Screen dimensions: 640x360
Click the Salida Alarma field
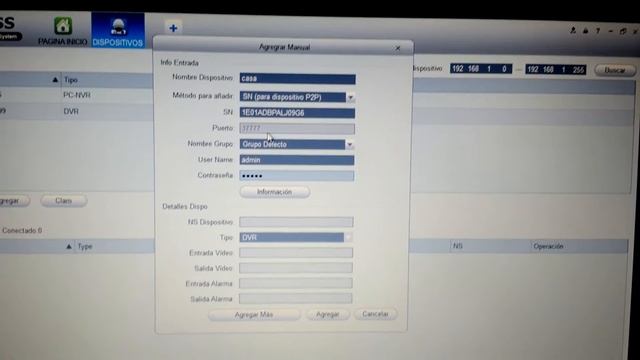[x=296, y=298]
